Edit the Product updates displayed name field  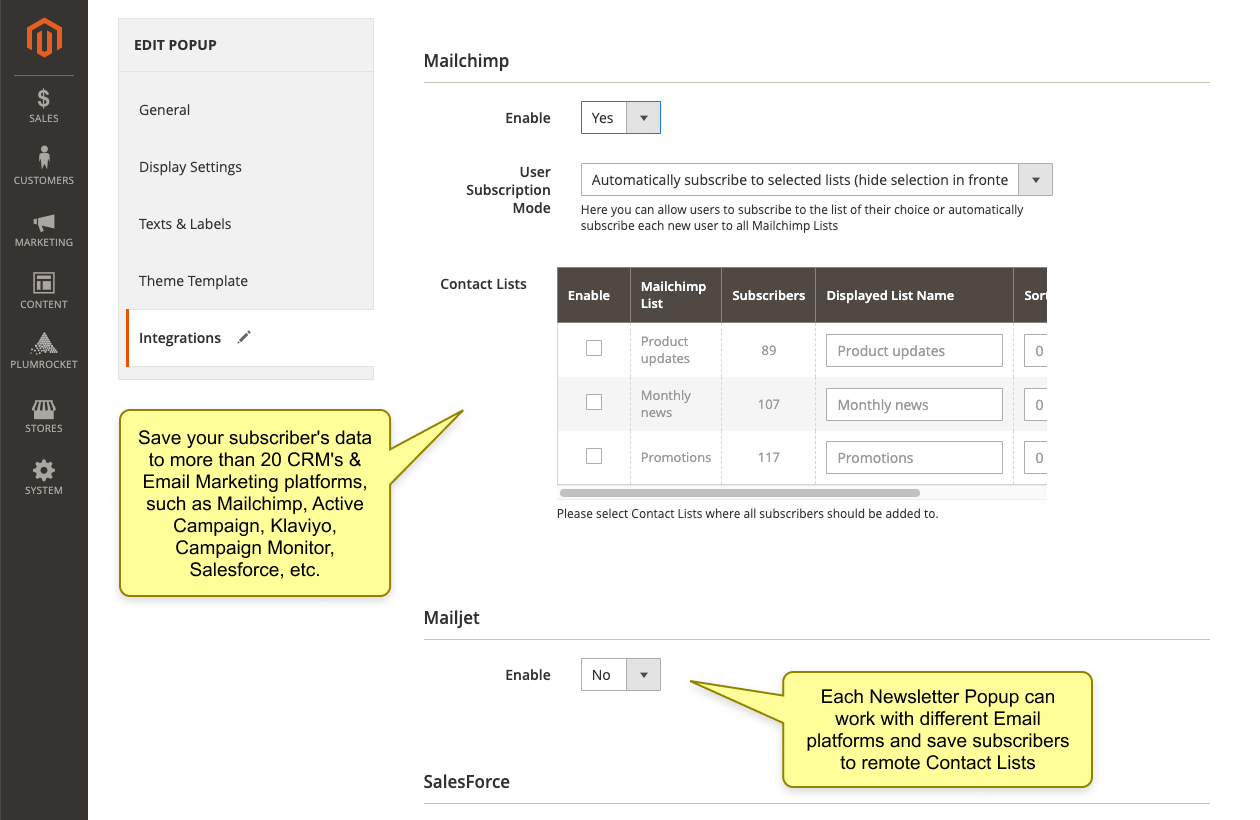(914, 351)
